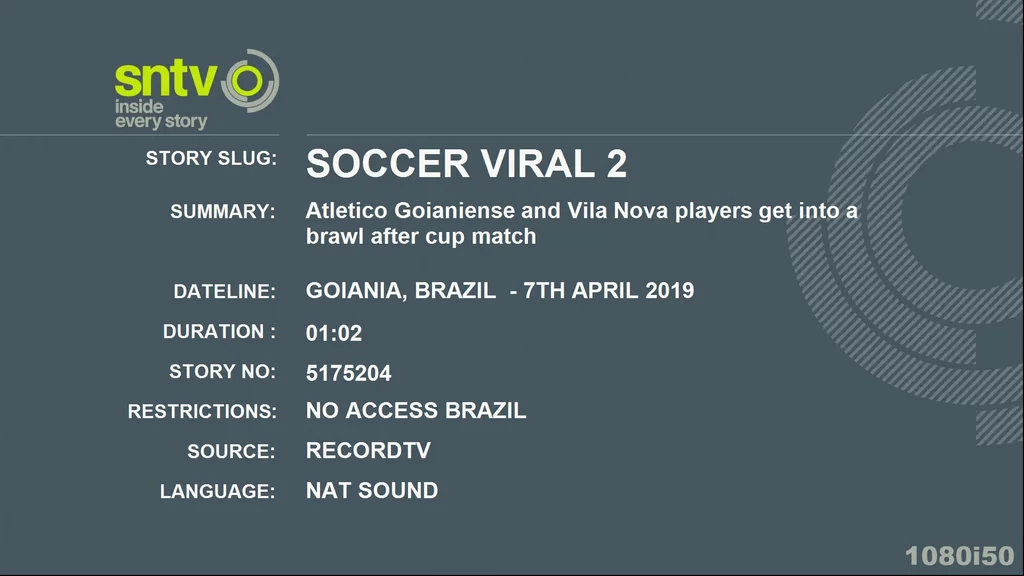Click the SUMMARY label
The width and height of the screenshot is (1024, 576).
pos(223,212)
